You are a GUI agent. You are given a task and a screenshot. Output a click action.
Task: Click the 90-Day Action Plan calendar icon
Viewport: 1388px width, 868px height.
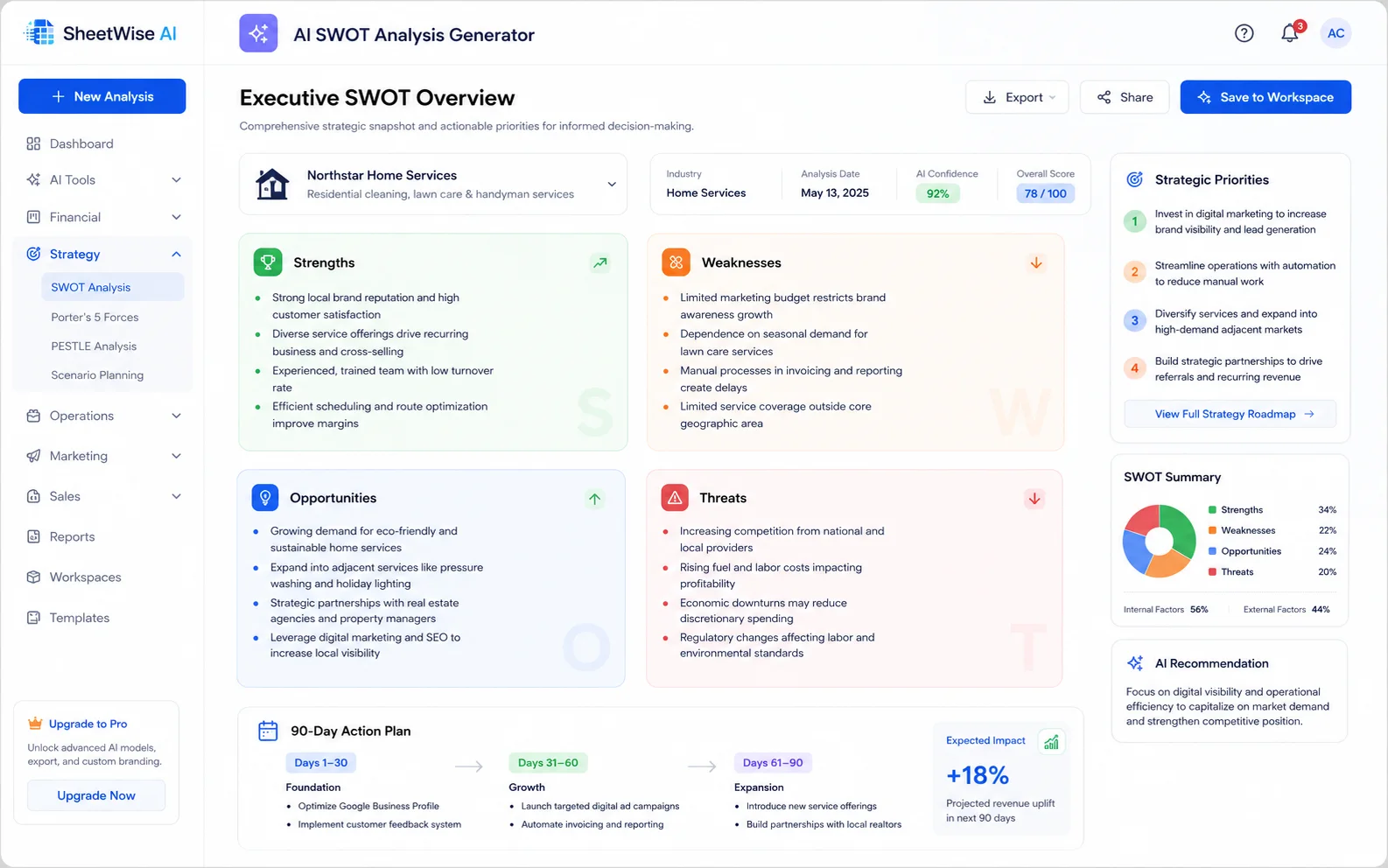(268, 731)
